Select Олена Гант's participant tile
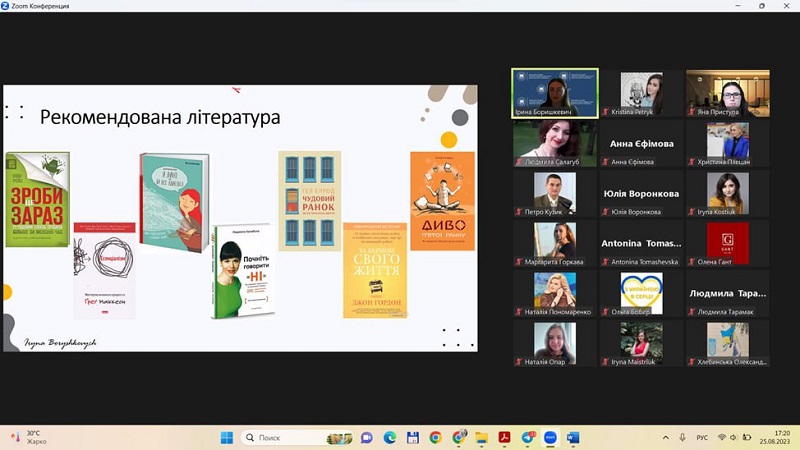The width and height of the screenshot is (800, 450). click(728, 243)
